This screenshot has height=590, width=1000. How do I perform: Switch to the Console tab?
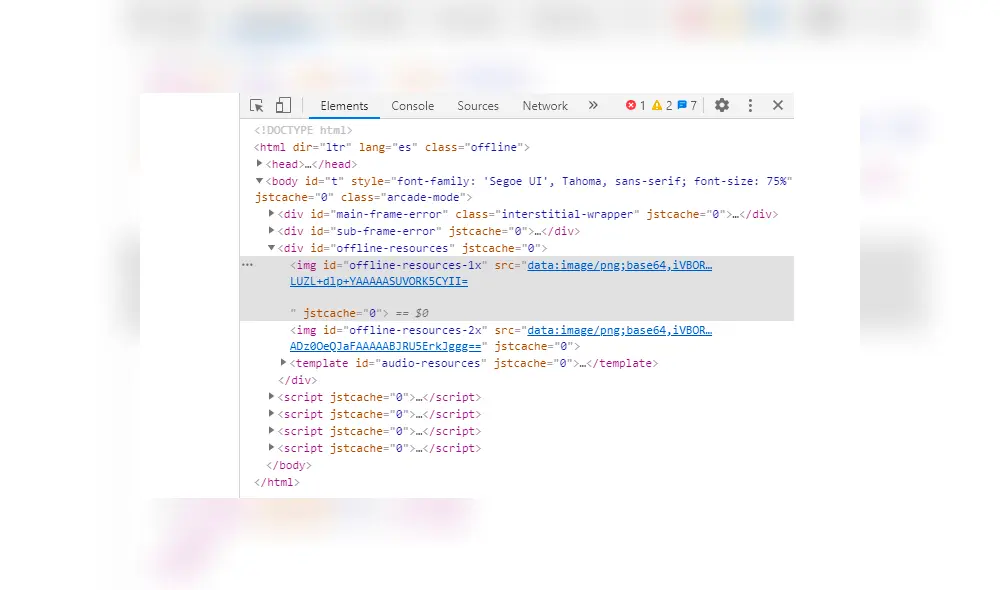[412, 106]
